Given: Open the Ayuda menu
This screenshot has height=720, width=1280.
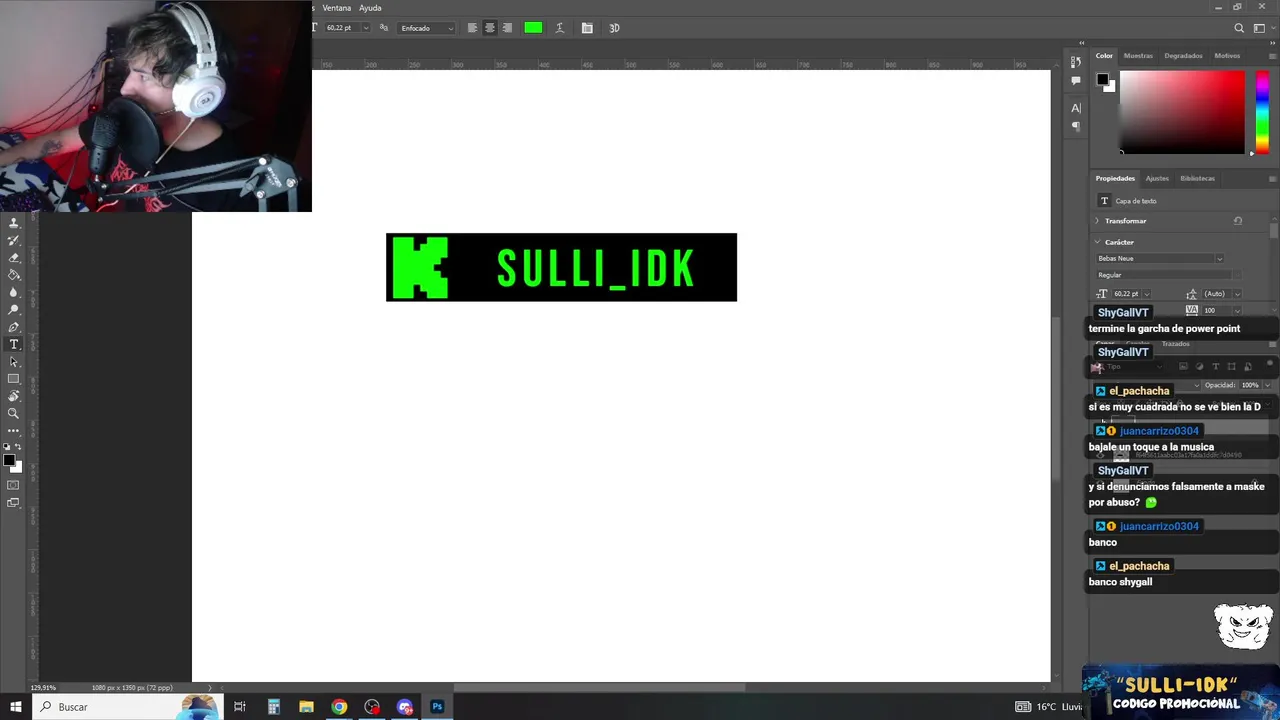Looking at the screenshot, I should pos(370,8).
